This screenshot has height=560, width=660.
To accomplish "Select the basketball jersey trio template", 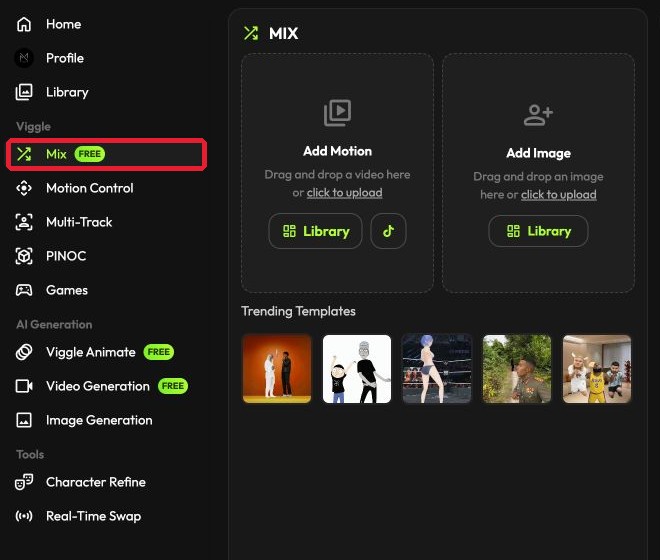I will [597, 369].
